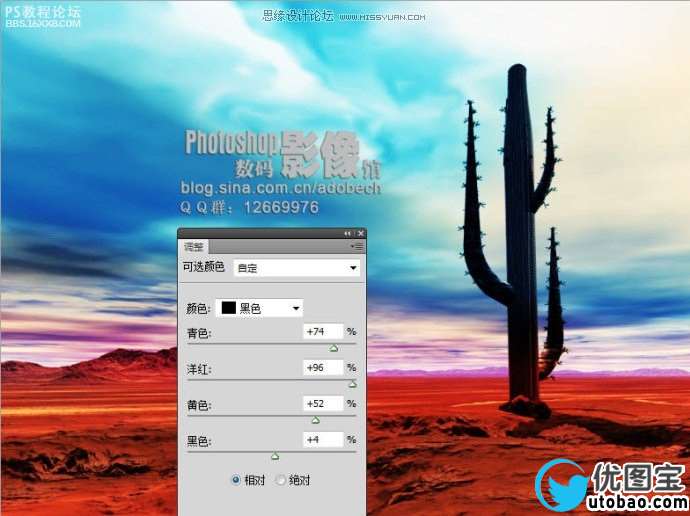Switch to the 调整 tab
This screenshot has width=690, height=516.
click(193, 247)
